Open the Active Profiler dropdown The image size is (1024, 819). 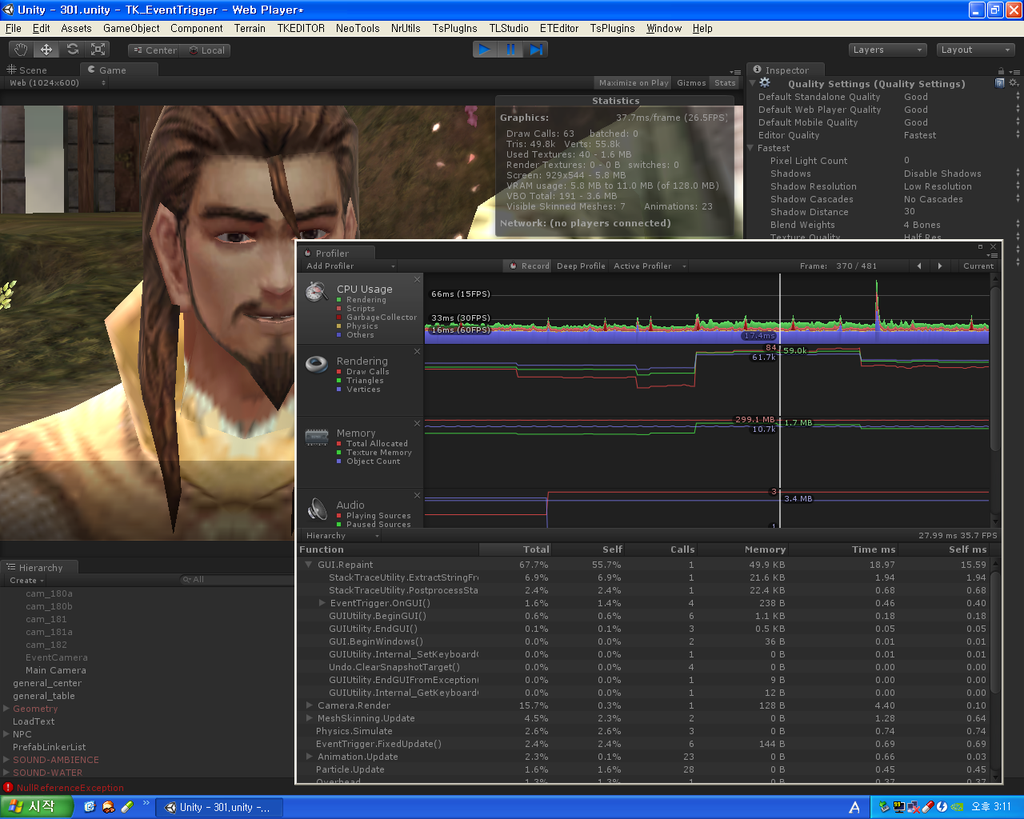(649, 266)
